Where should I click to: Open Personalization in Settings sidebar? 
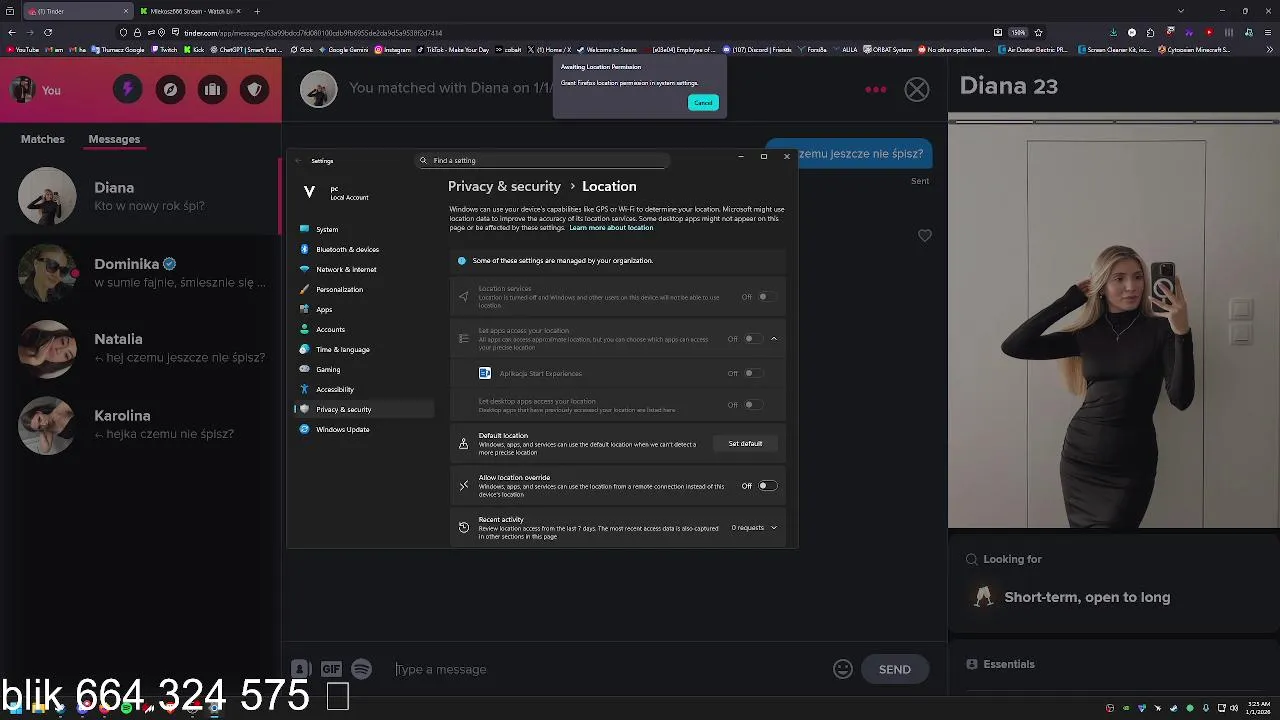(364, 289)
